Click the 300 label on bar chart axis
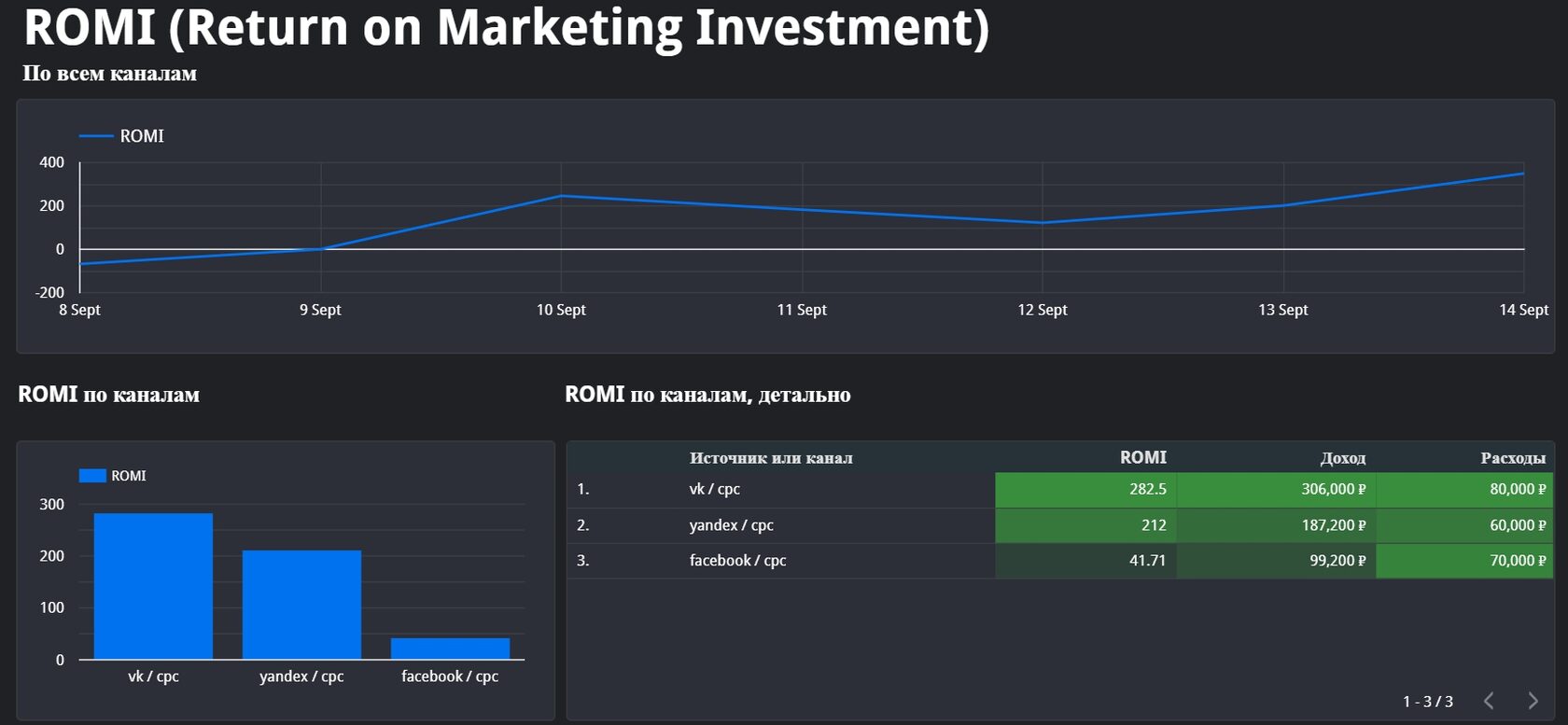The height and width of the screenshot is (725, 1568). (x=51, y=505)
